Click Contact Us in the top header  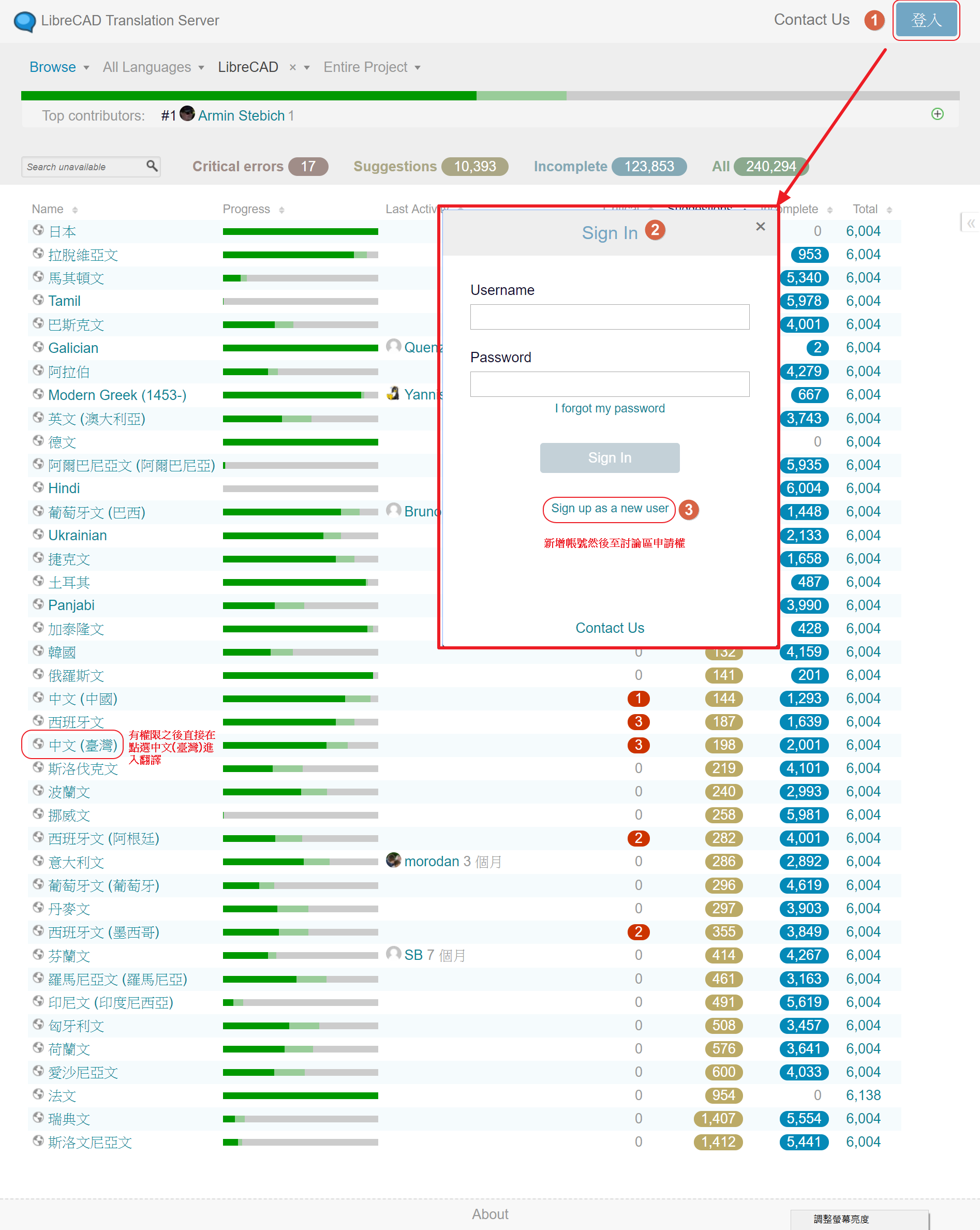tap(812, 20)
